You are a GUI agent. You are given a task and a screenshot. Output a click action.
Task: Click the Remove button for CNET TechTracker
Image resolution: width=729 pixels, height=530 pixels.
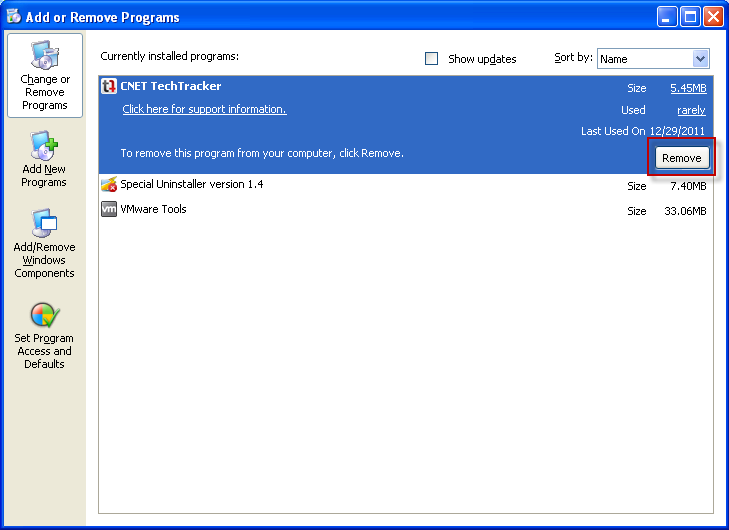(x=682, y=158)
